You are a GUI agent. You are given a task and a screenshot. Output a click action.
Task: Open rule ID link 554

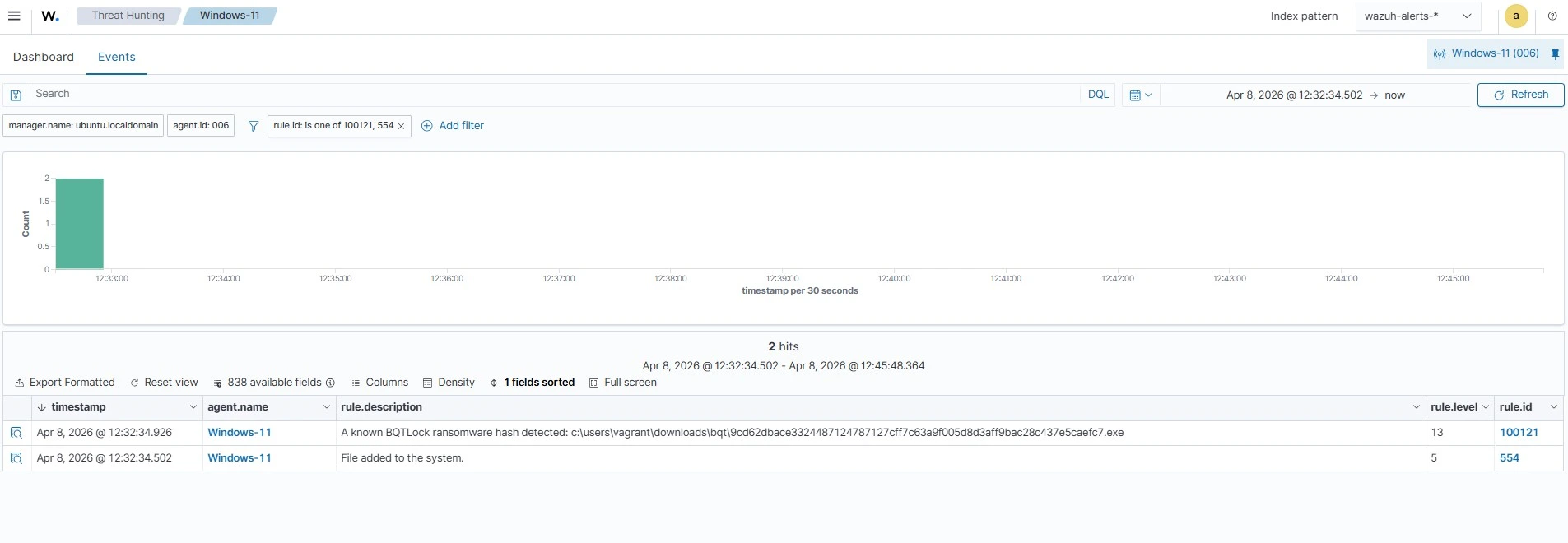click(1510, 458)
